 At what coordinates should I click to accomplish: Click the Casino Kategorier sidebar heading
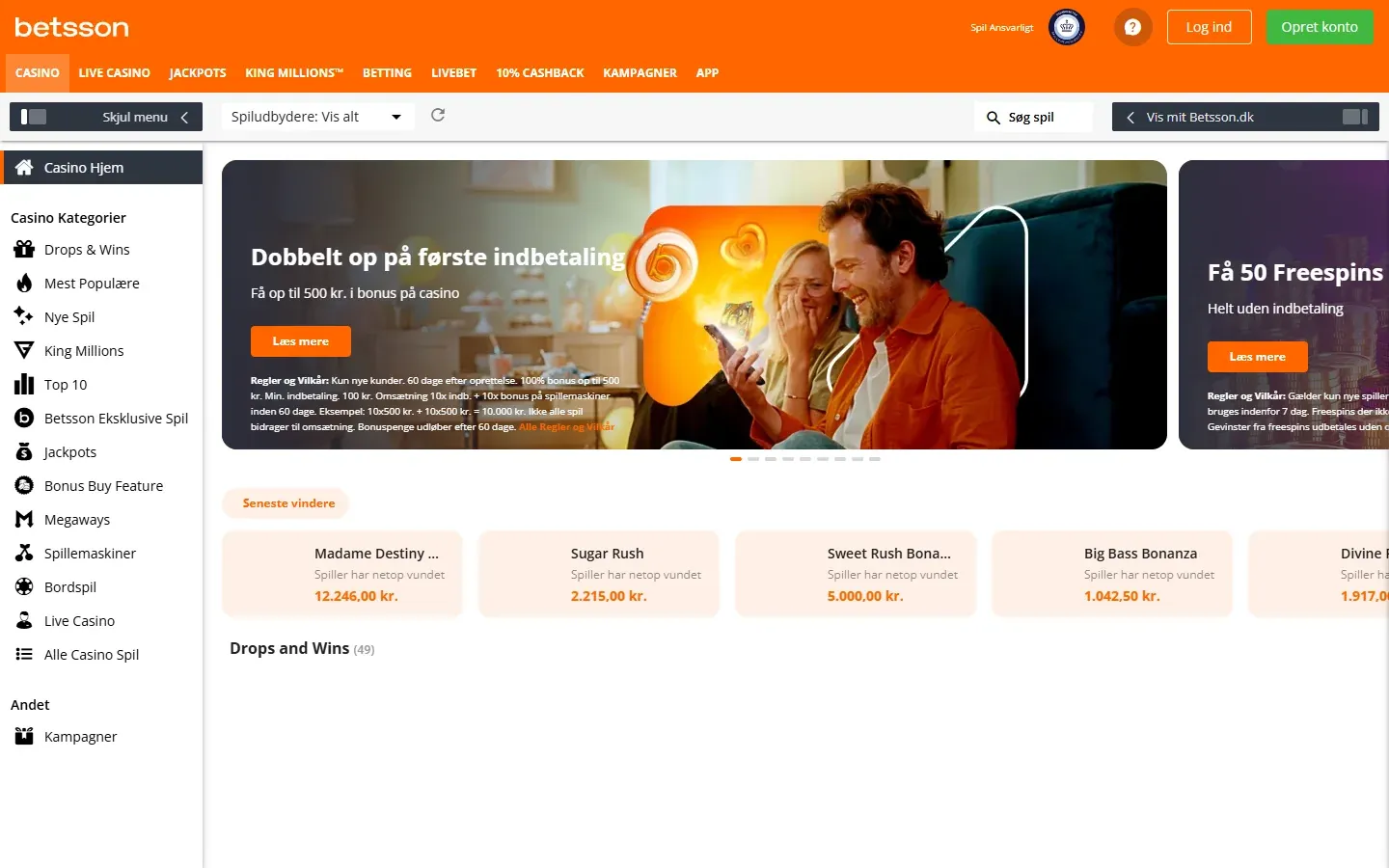click(68, 218)
